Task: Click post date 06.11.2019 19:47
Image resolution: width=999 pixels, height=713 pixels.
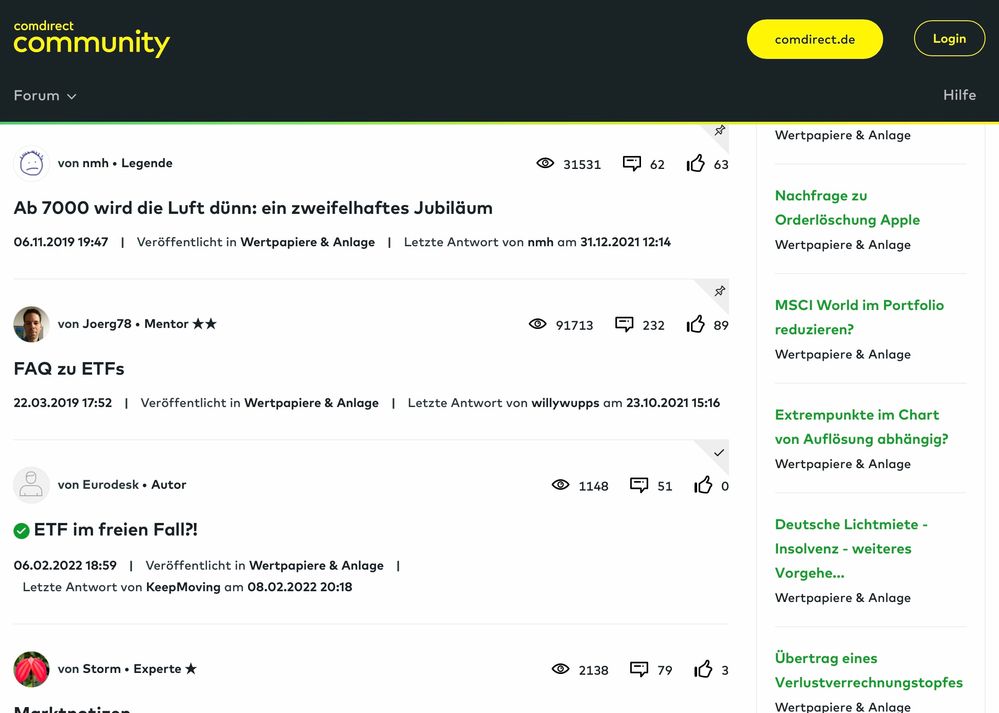Action: pyautogui.click(x=61, y=242)
